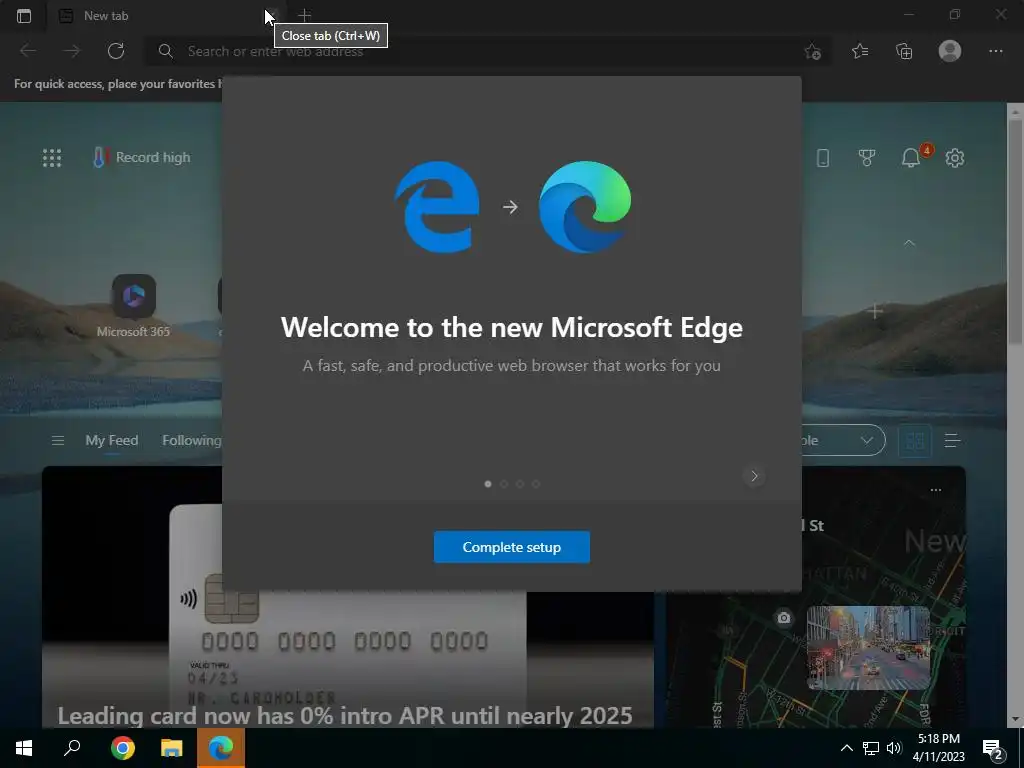Open the Rewards trophy icon
The width and height of the screenshot is (1024, 768).
click(867, 158)
